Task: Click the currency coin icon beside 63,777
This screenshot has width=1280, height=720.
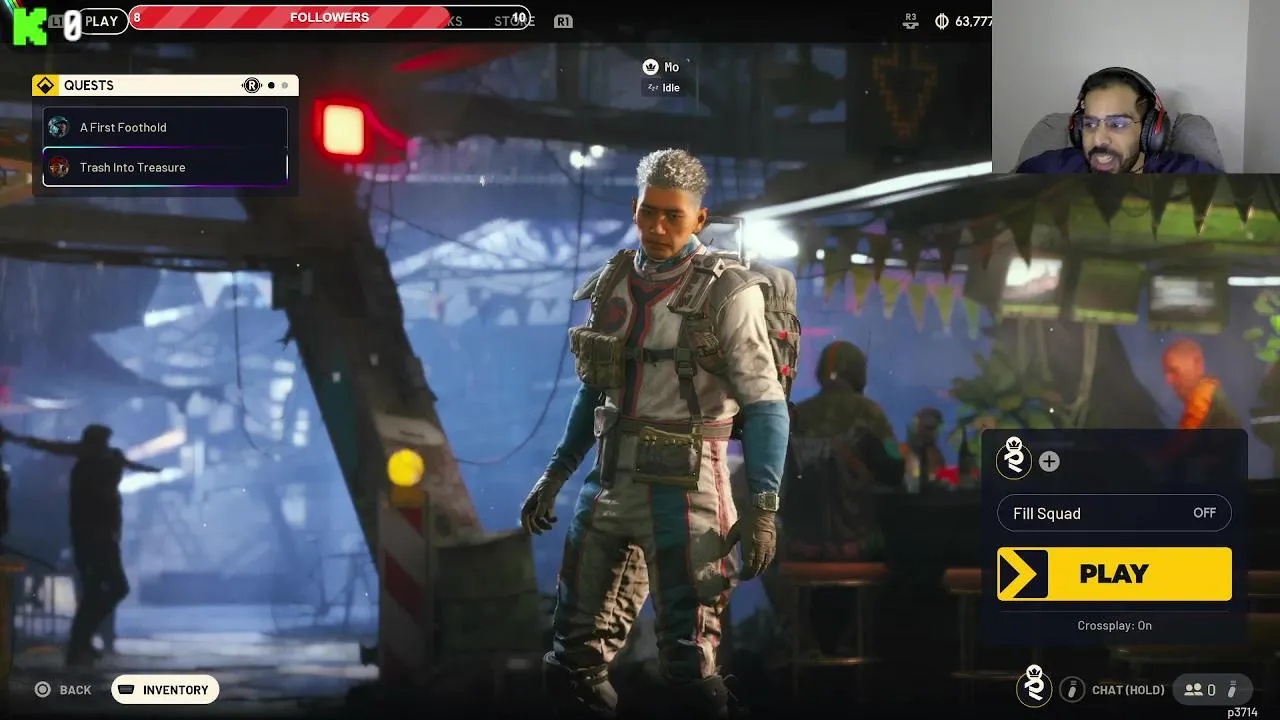Action: pos(941,21)
